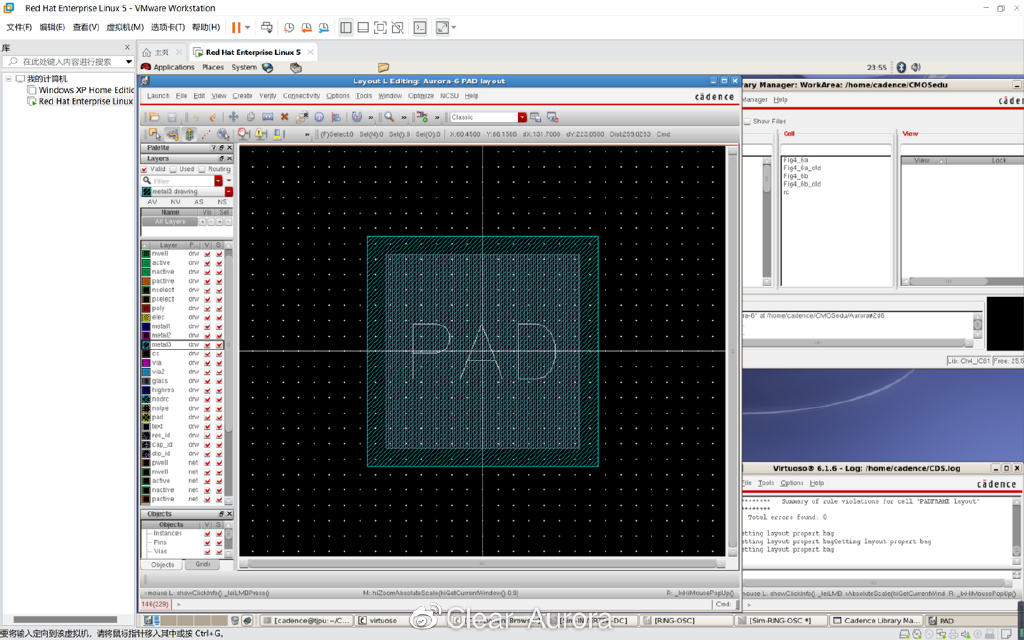Open the VMware console view icon
Viewport: 1024px width, 640px height.
(x=421, y=27)
